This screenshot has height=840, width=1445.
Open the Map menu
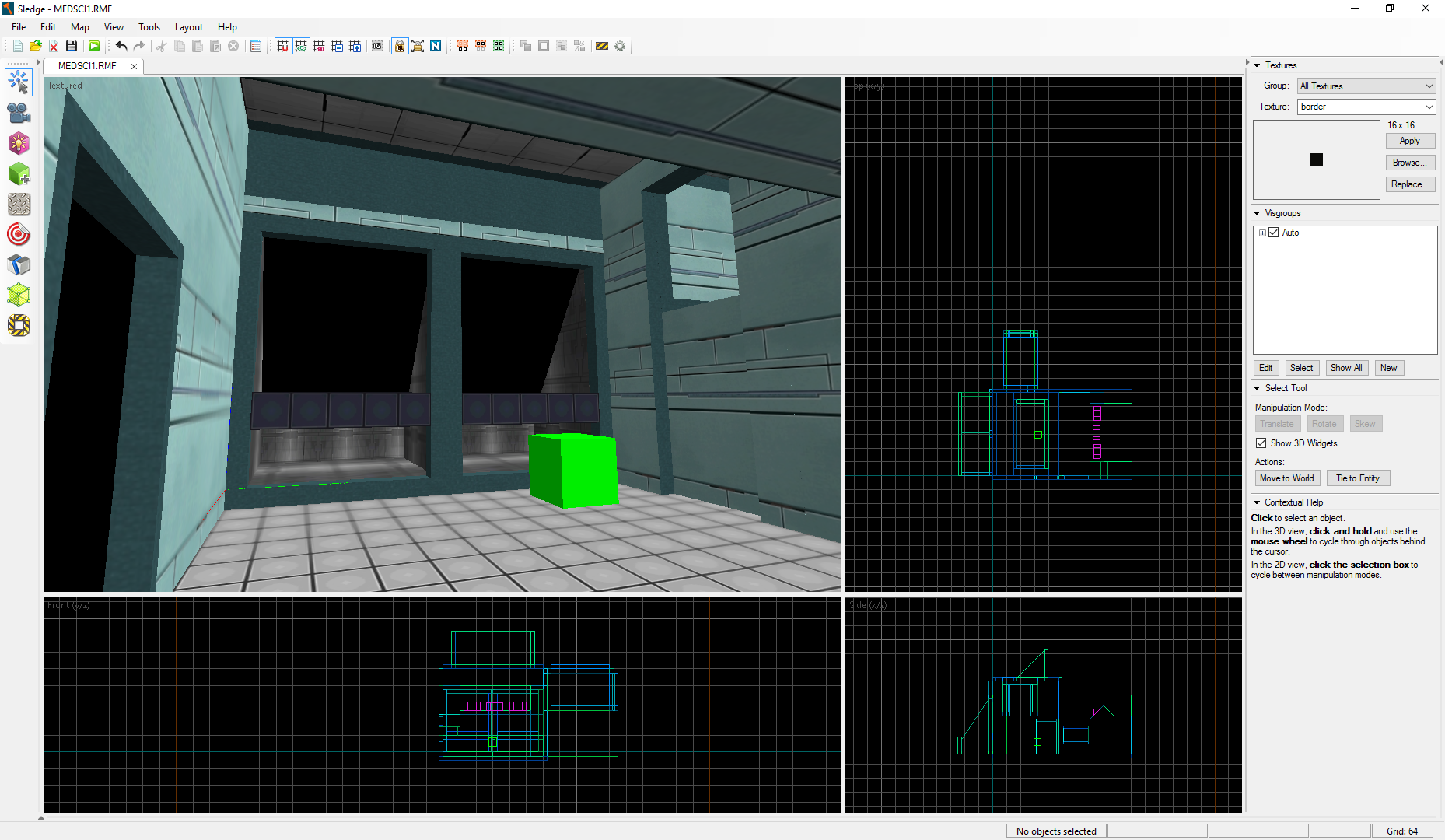tap(80, 26)
